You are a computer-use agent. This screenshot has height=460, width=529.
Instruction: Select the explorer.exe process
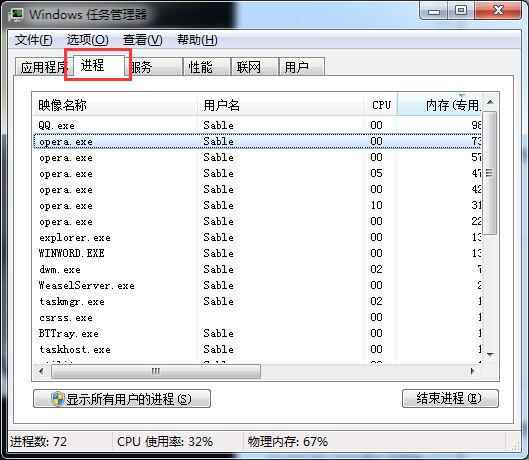pos(257,238)
